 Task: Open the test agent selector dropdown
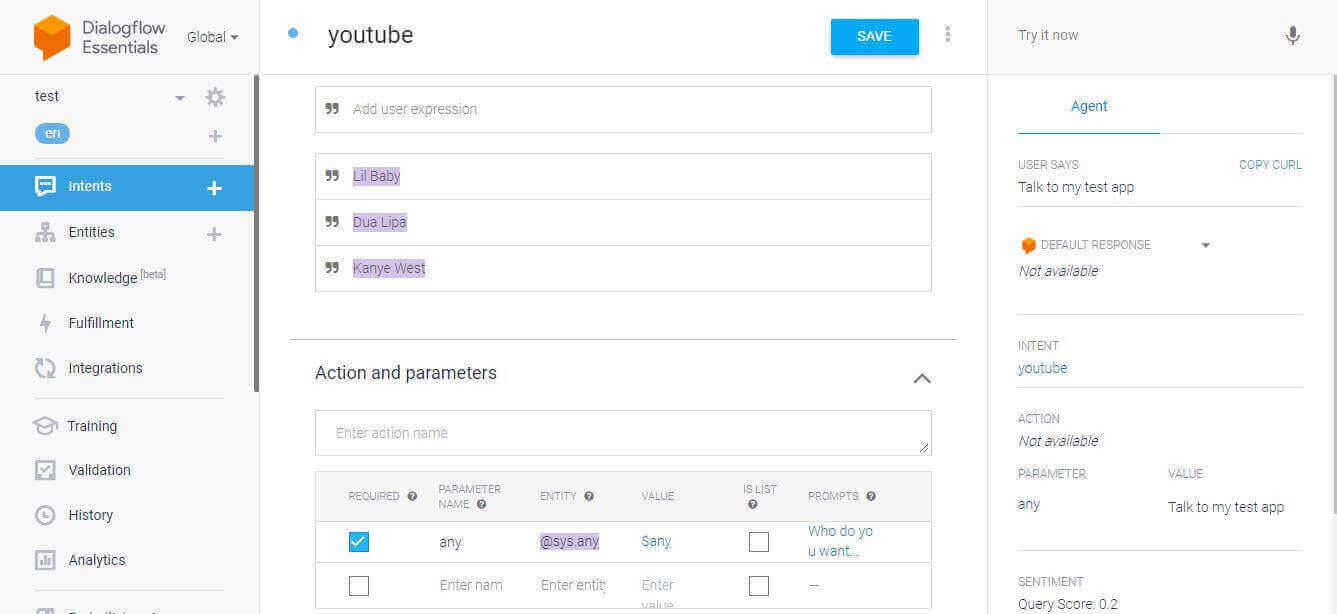[180, 98]
